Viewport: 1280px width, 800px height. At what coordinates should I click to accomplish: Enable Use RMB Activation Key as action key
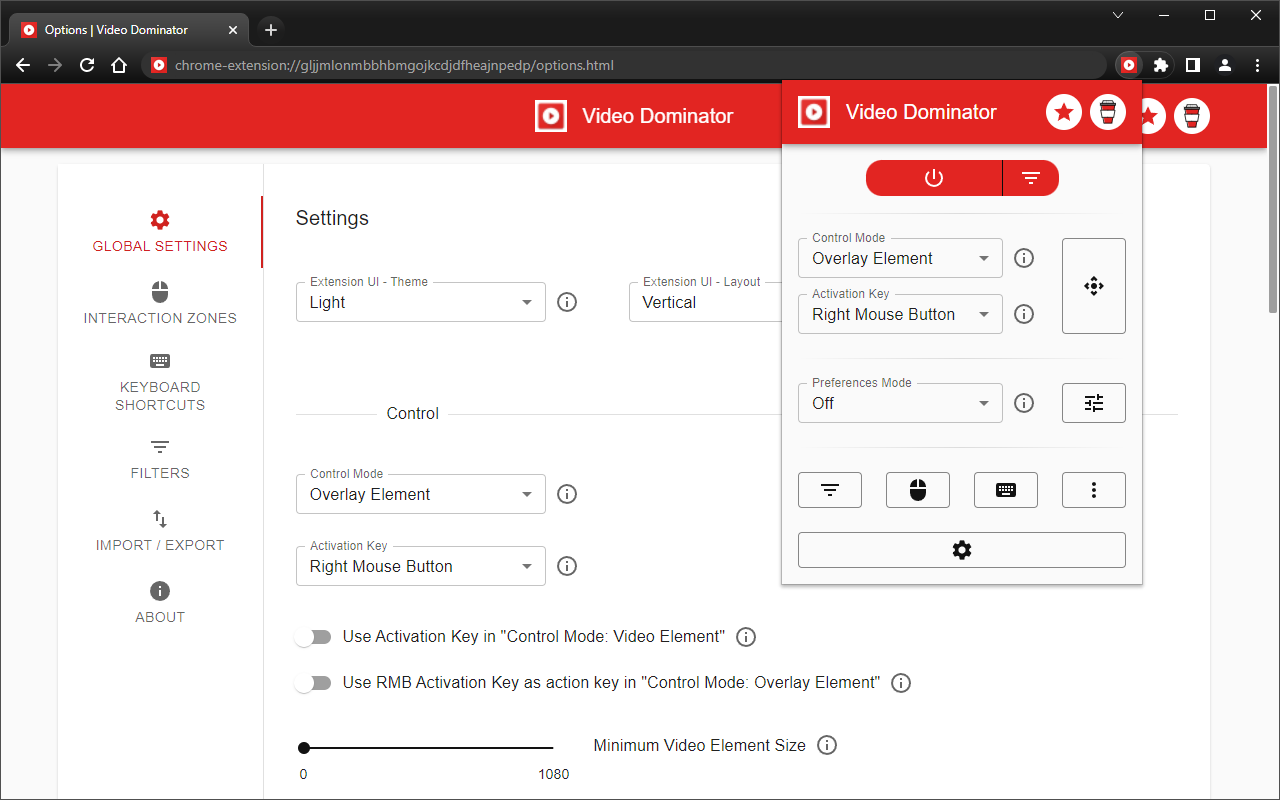(313, 683)
